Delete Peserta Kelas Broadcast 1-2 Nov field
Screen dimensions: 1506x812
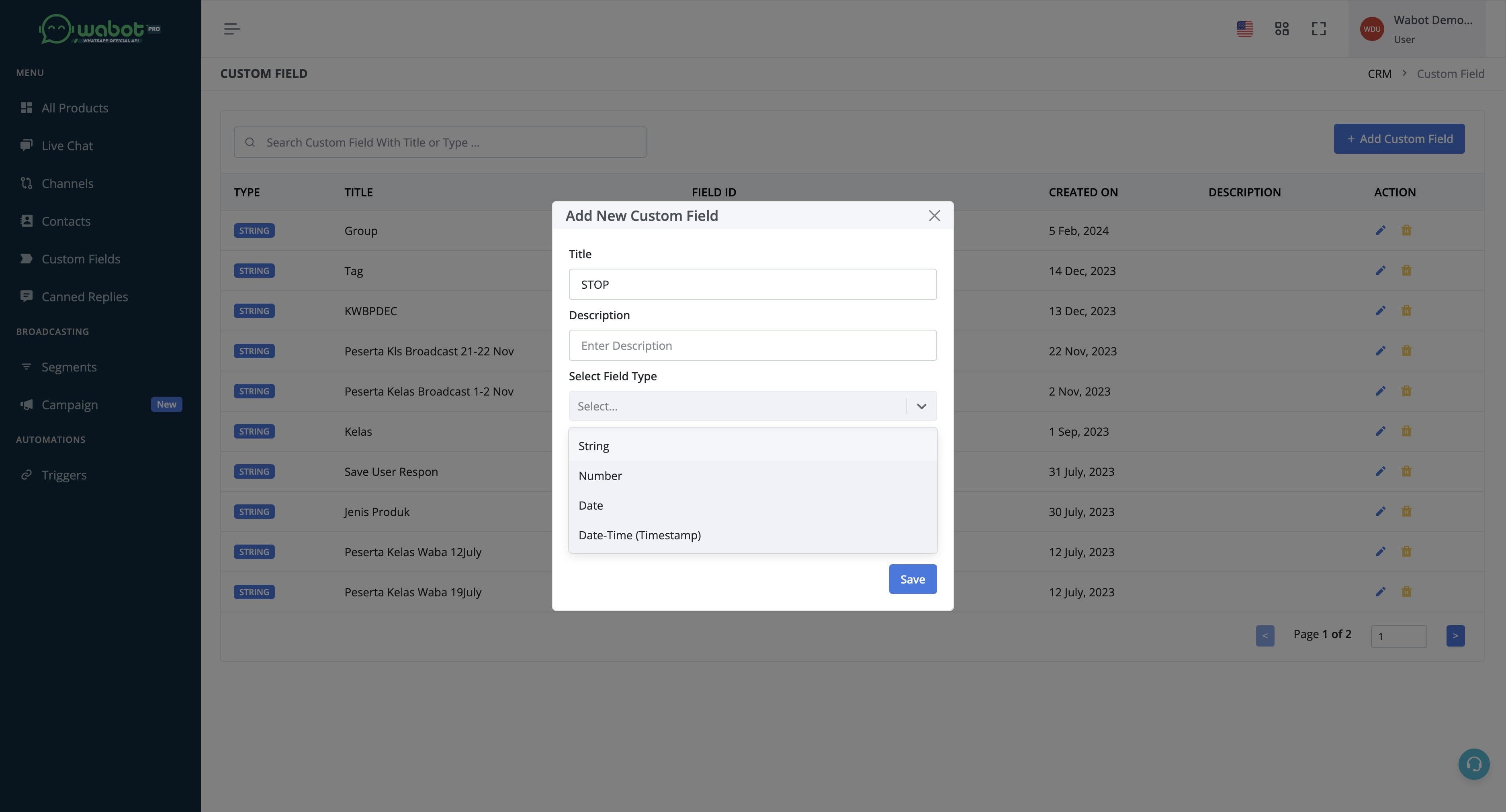(x=1406, y=391)
